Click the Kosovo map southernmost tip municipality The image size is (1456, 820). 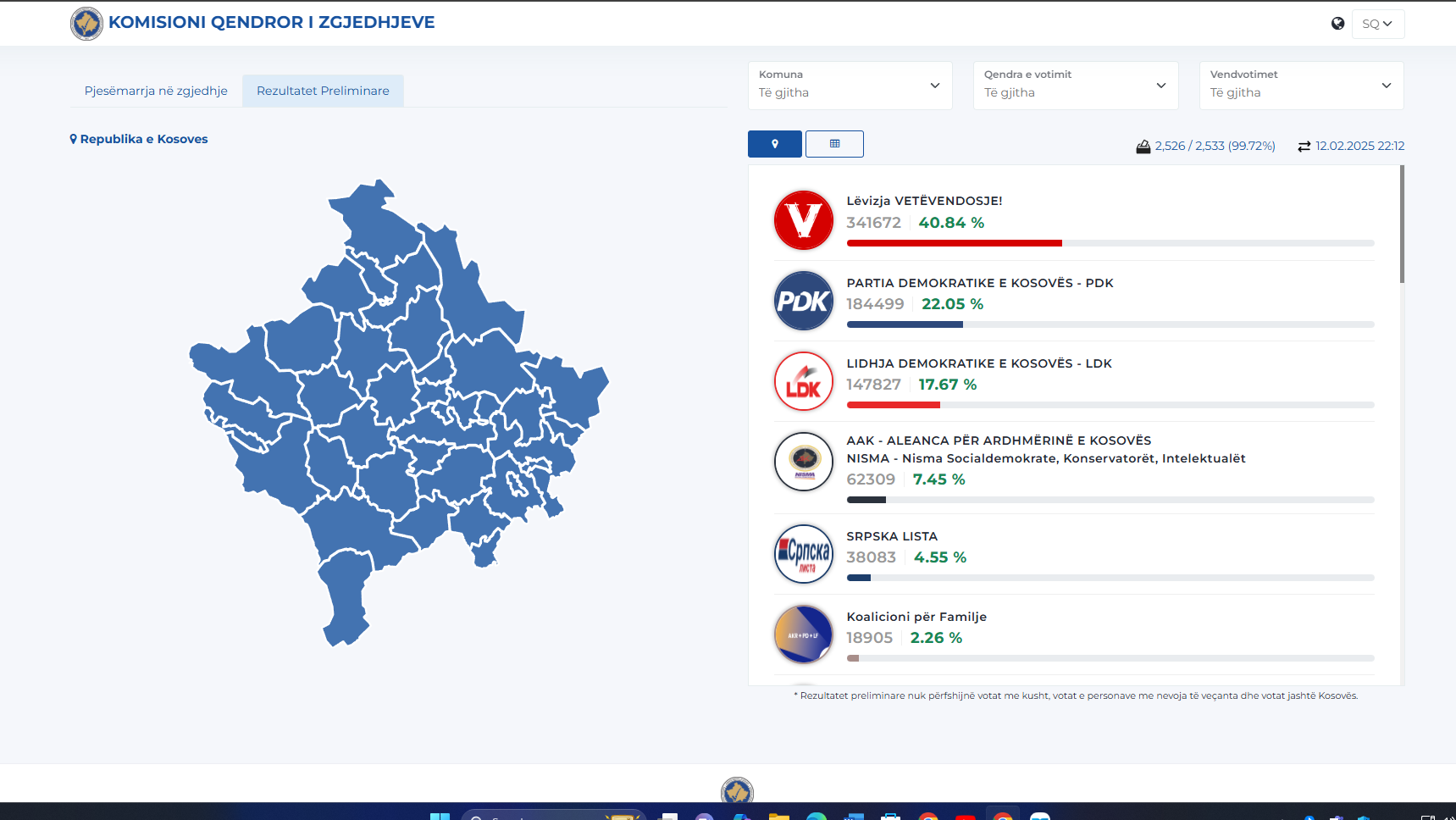point(346,597)
